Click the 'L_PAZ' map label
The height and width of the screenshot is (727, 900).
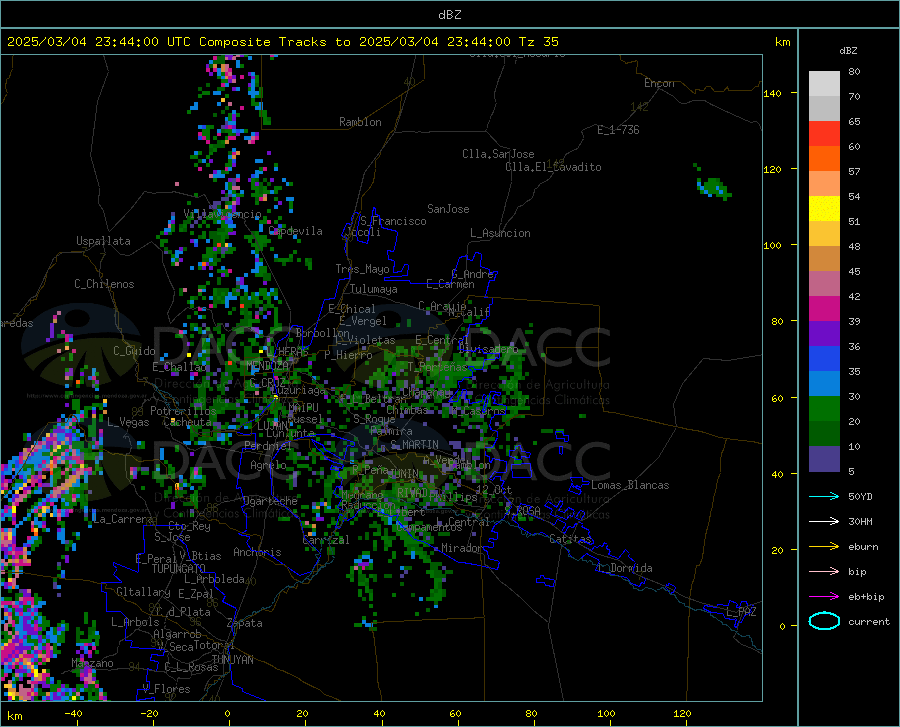point(741,612)
